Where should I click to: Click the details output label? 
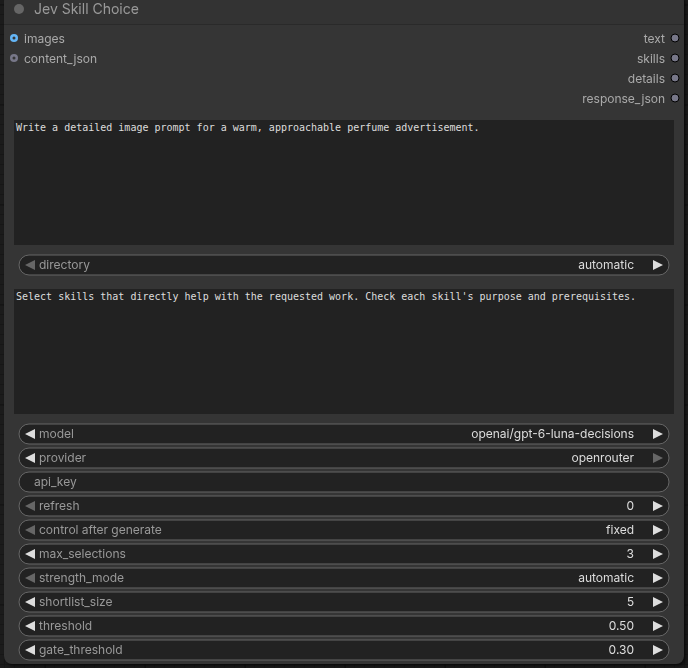click(x=646, y=79)
